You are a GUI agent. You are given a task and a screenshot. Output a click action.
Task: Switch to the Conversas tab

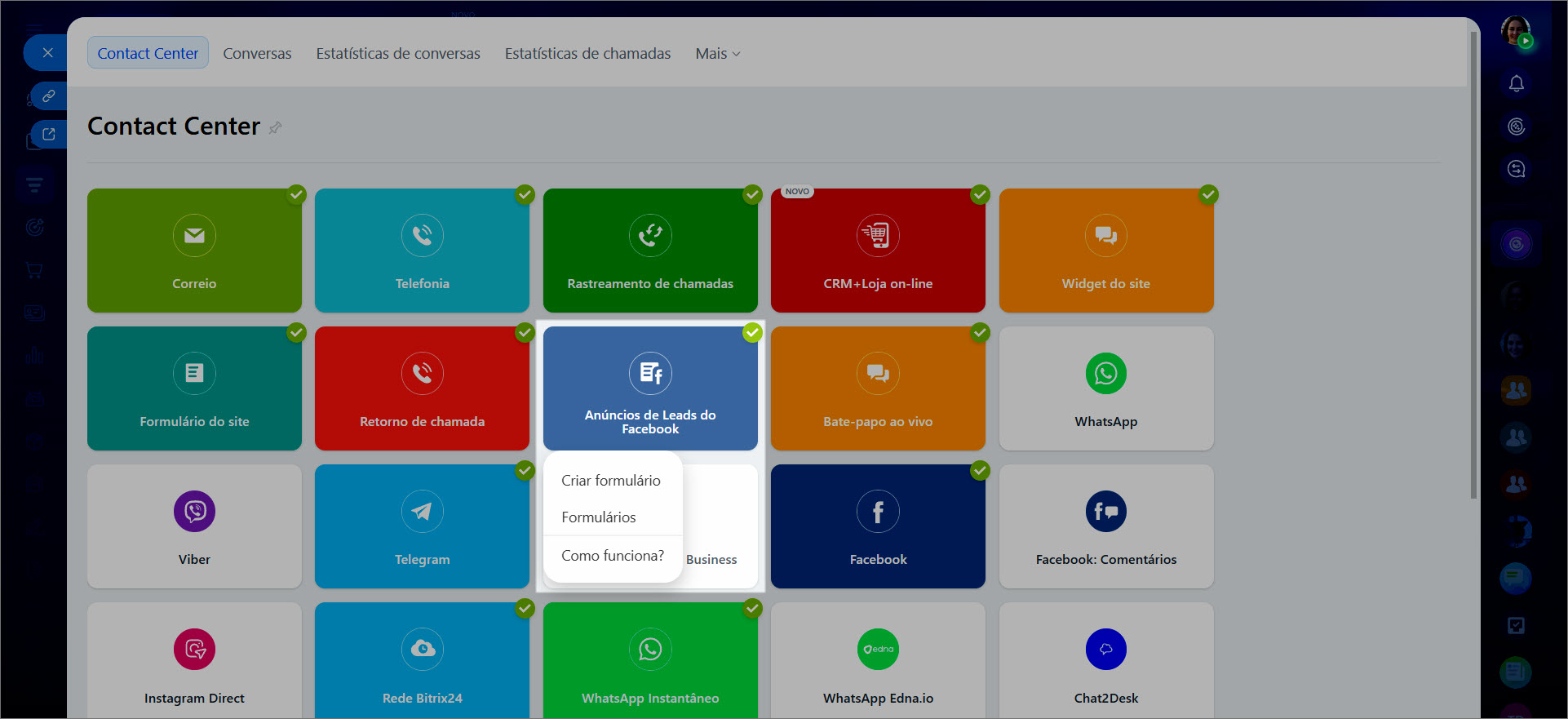click(257, 54)
